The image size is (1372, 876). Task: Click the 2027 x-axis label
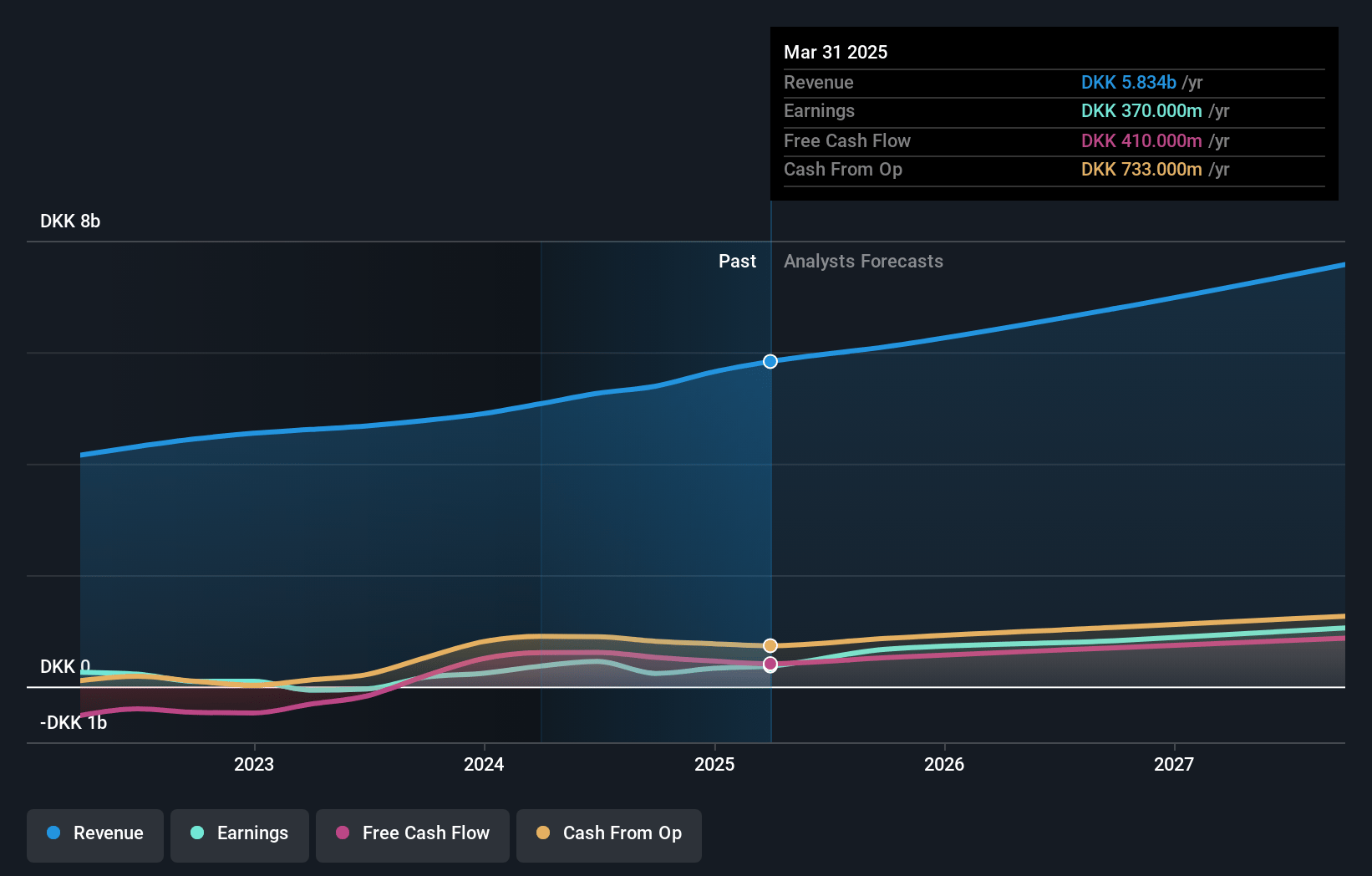(1174, 764)
